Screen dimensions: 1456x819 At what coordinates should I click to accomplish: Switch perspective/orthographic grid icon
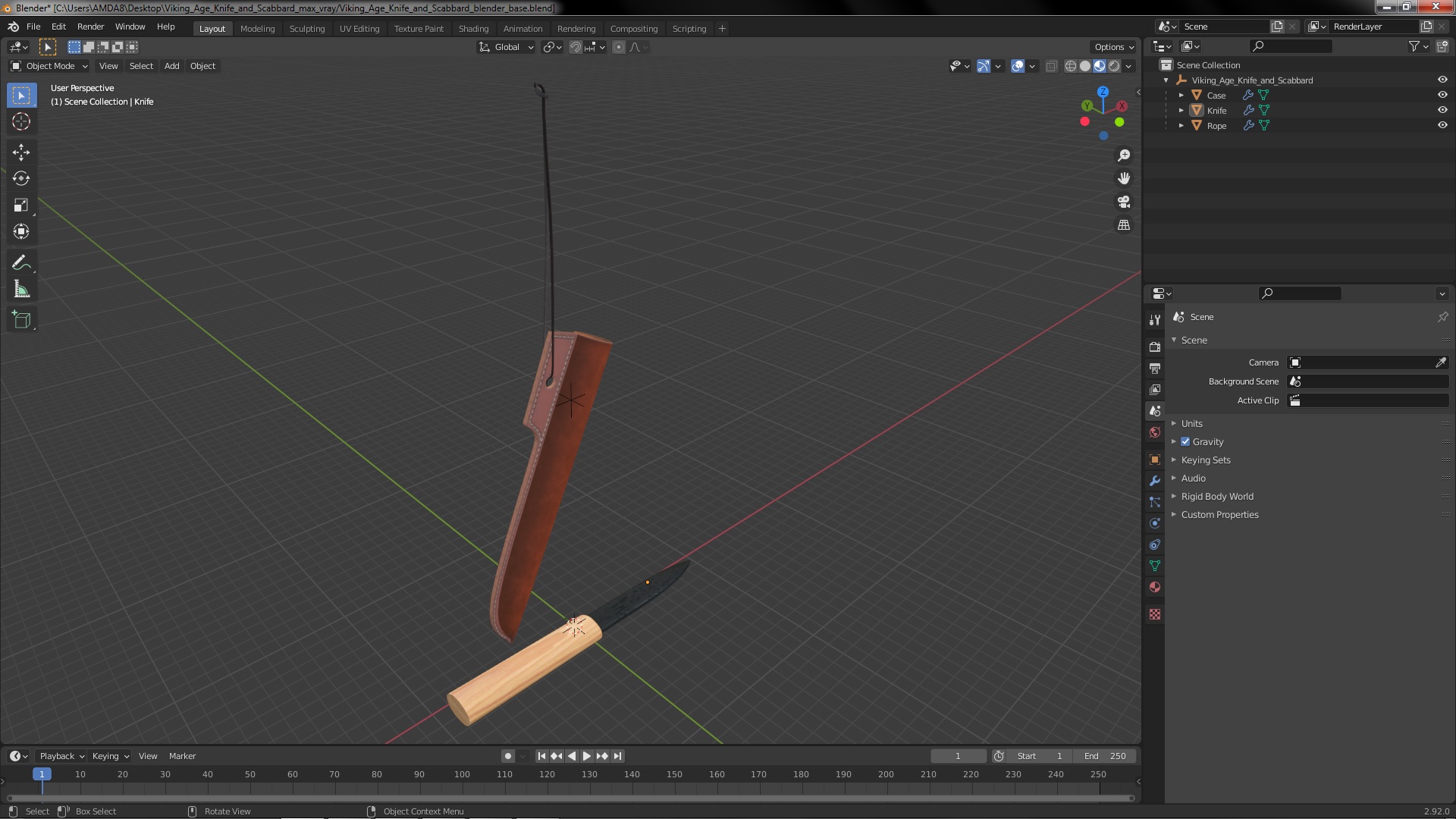click(1124, 225)
